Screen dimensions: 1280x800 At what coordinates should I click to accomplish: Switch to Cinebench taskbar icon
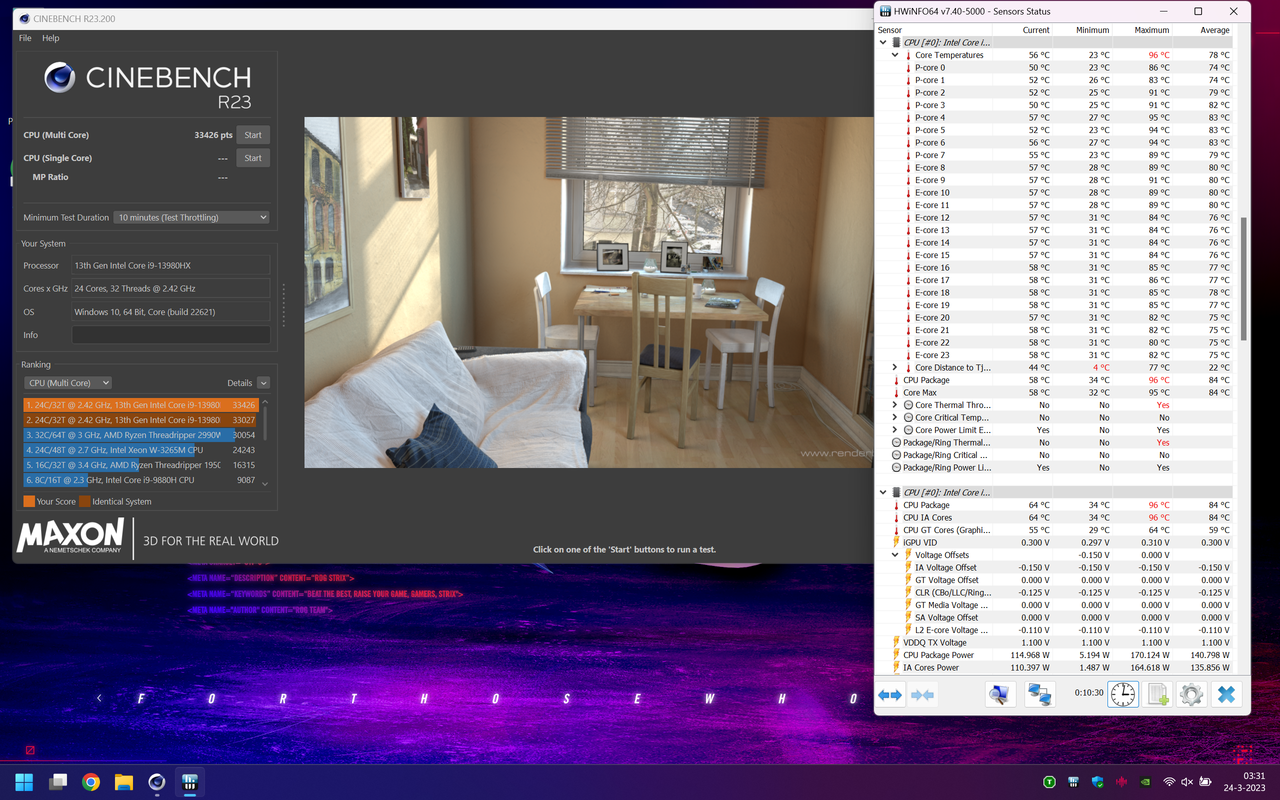[x=157, y=782]
